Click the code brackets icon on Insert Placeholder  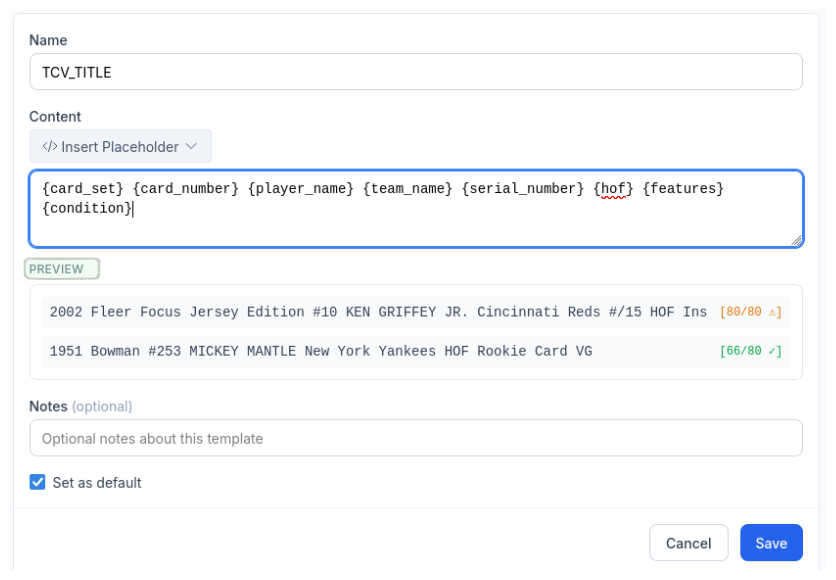(x=50, y=146)
